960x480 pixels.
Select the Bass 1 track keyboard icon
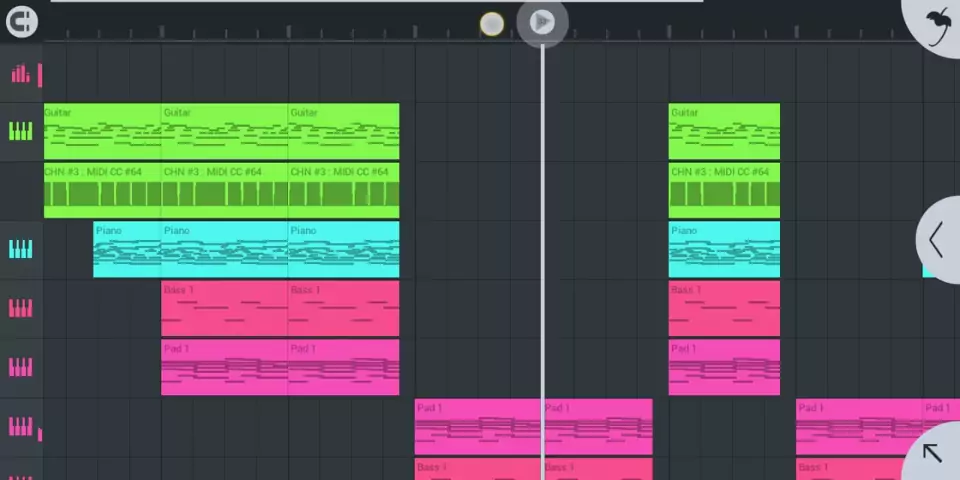20,308
